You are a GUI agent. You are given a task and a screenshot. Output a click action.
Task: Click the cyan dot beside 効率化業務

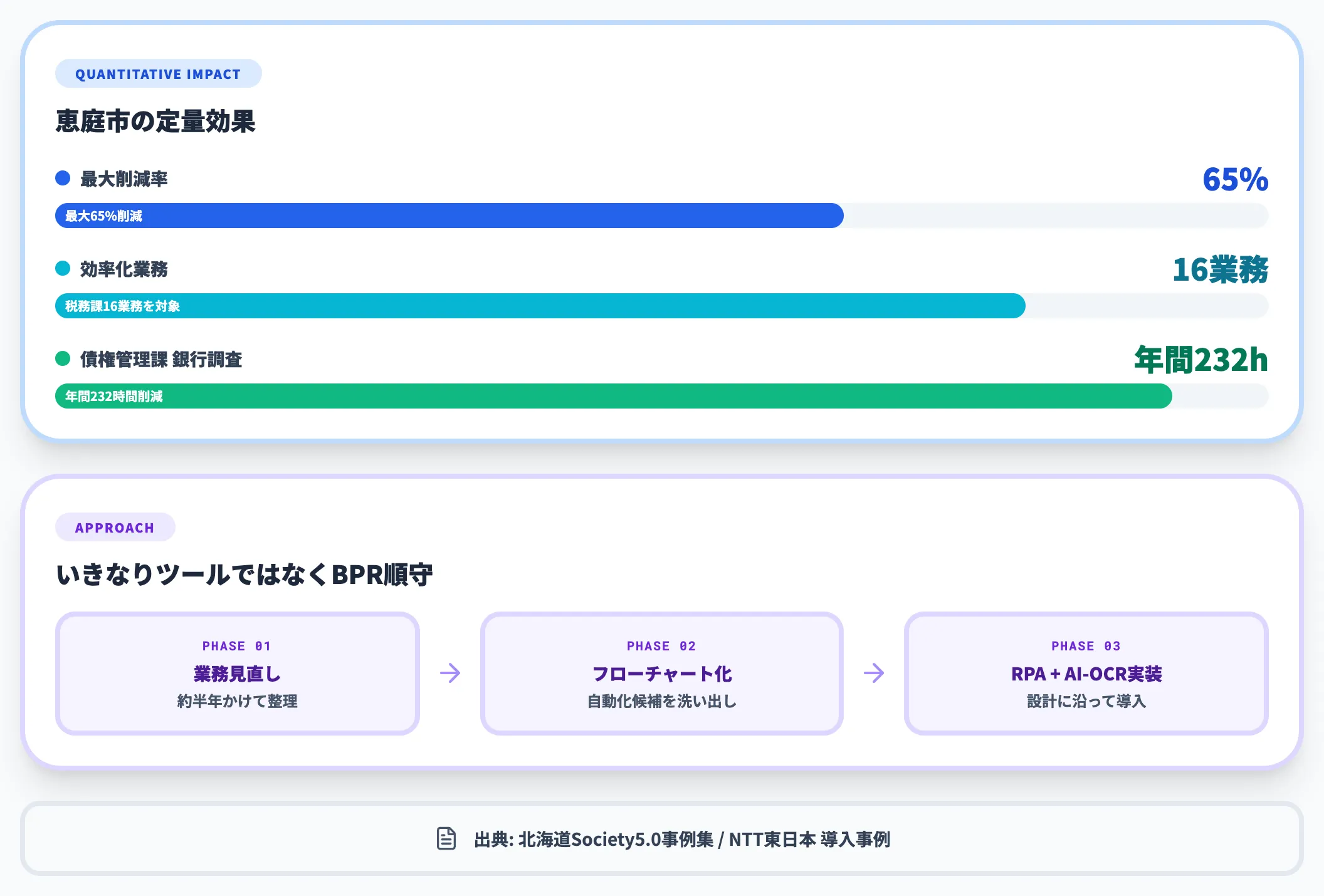63,268
